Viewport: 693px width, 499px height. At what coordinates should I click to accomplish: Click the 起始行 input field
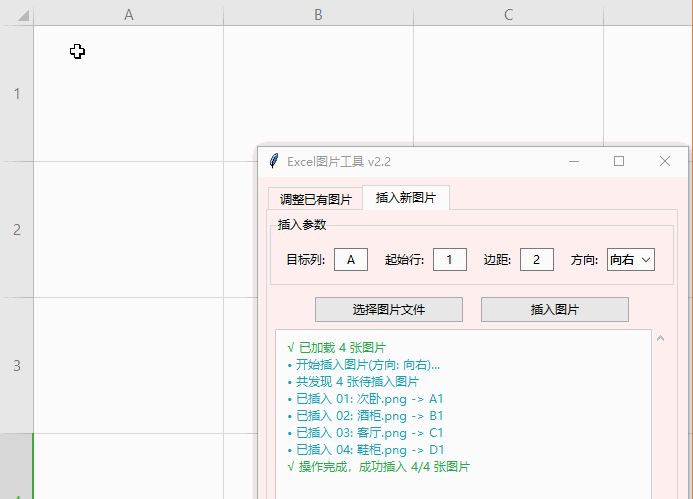(449, 259)
